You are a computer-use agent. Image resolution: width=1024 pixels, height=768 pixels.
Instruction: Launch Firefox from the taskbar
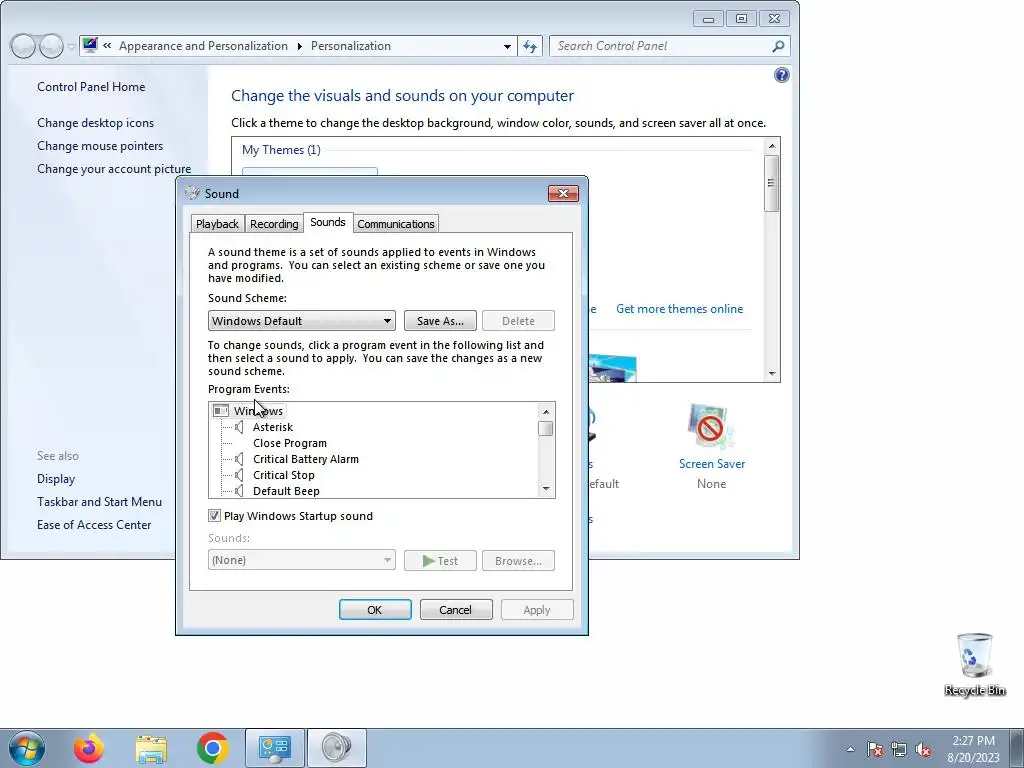[89, 748]
